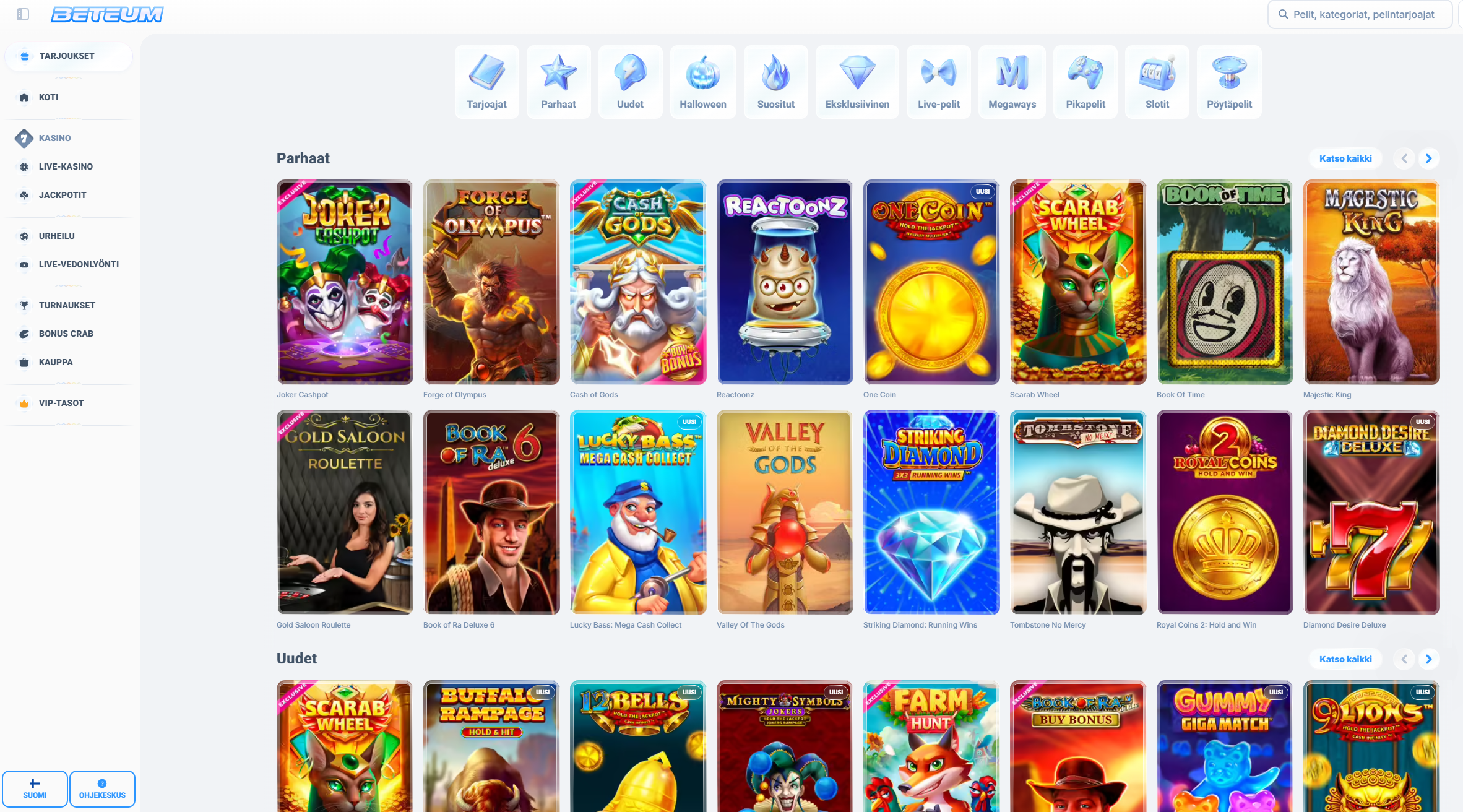1463x812 pixels.
Task: Click the Live-kasino chip icon
Action: click(24, 167)
